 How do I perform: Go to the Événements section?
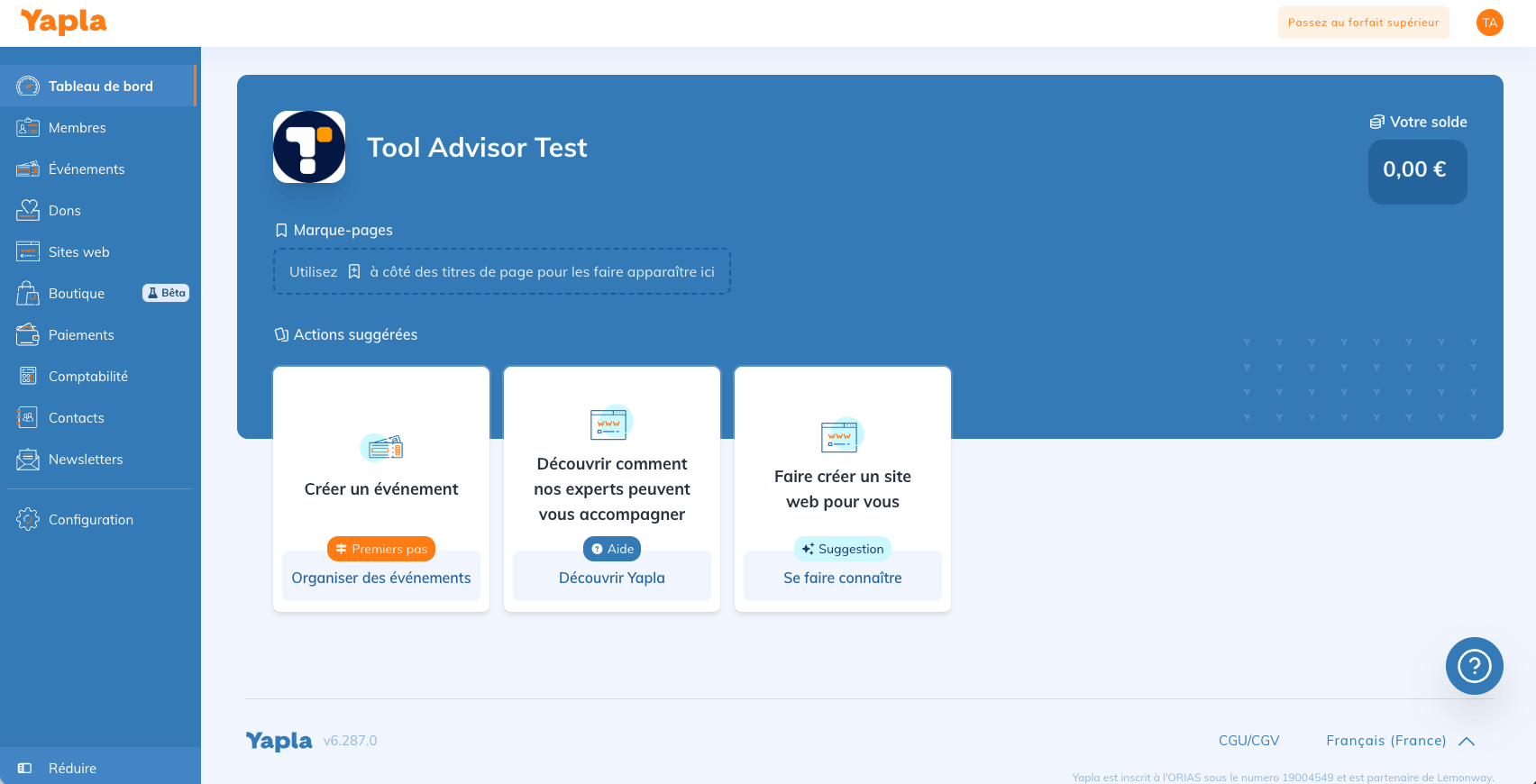(98, 169)
